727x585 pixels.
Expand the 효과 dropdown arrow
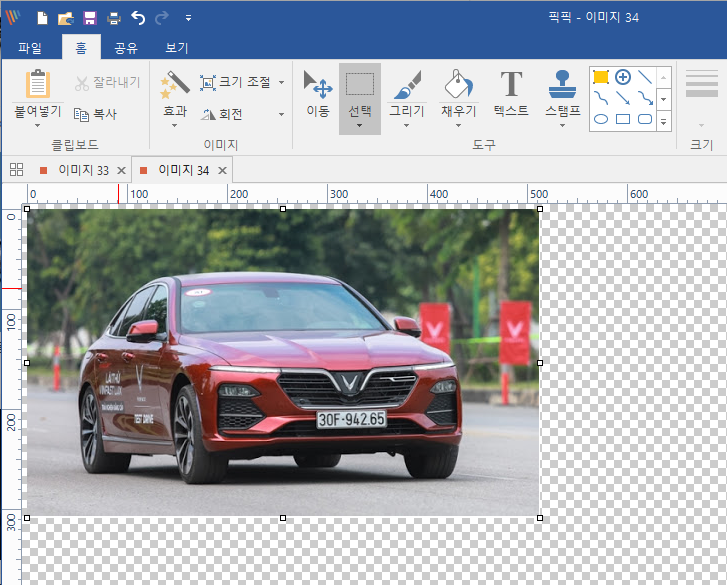point(175,126)
